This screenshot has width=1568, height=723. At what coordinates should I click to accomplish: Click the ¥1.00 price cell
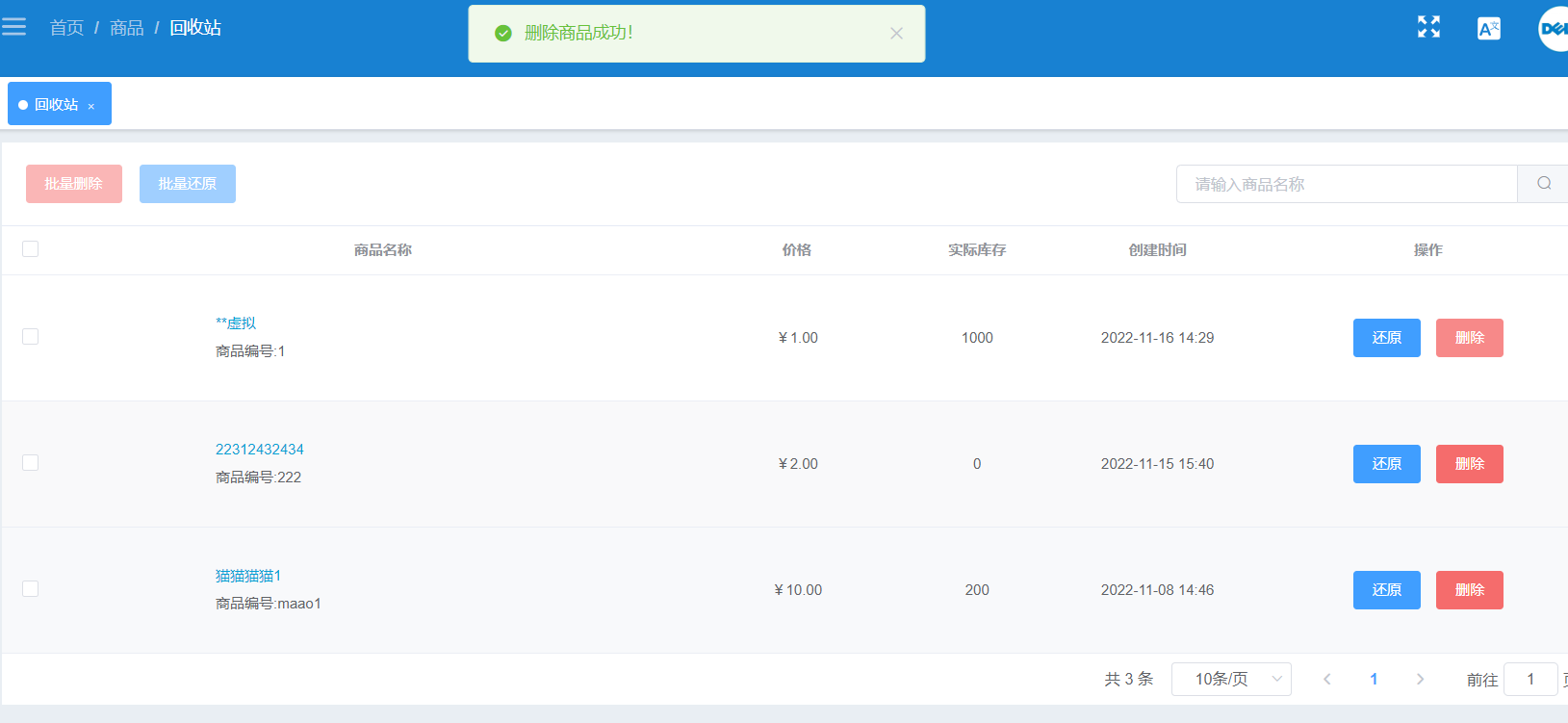798,338
